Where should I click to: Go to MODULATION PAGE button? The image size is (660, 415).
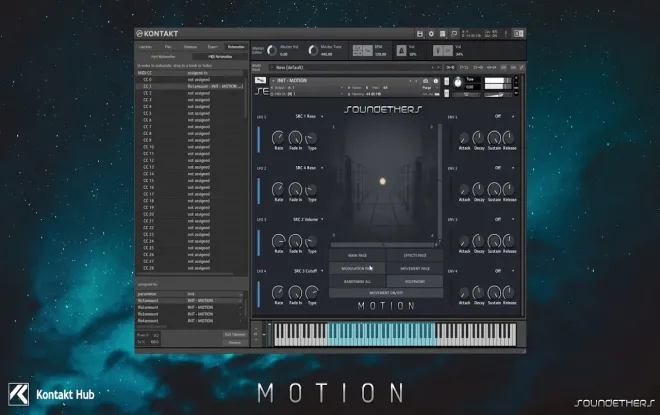click(357, 269)
